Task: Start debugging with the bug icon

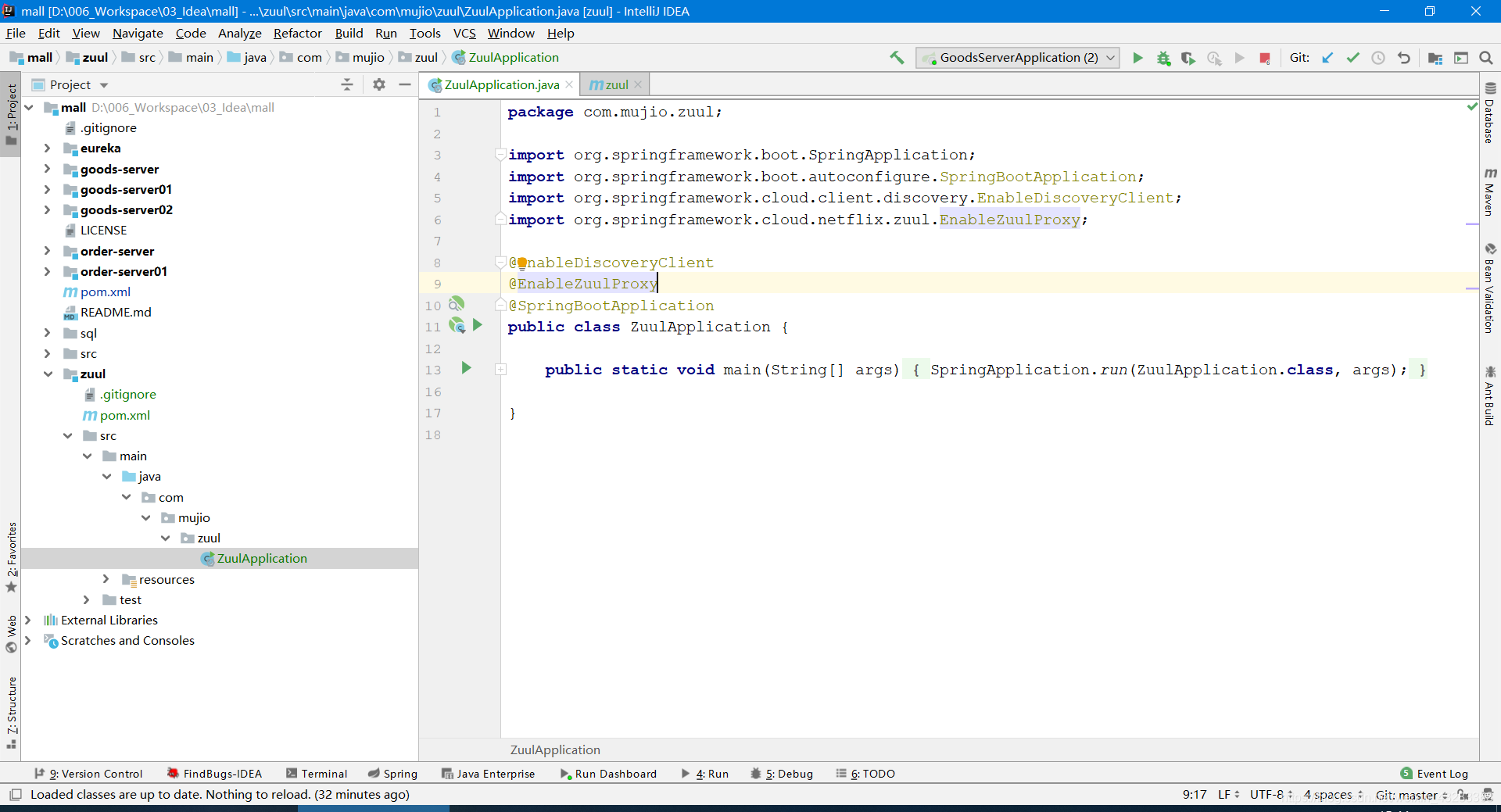Action: (1163, 58)
